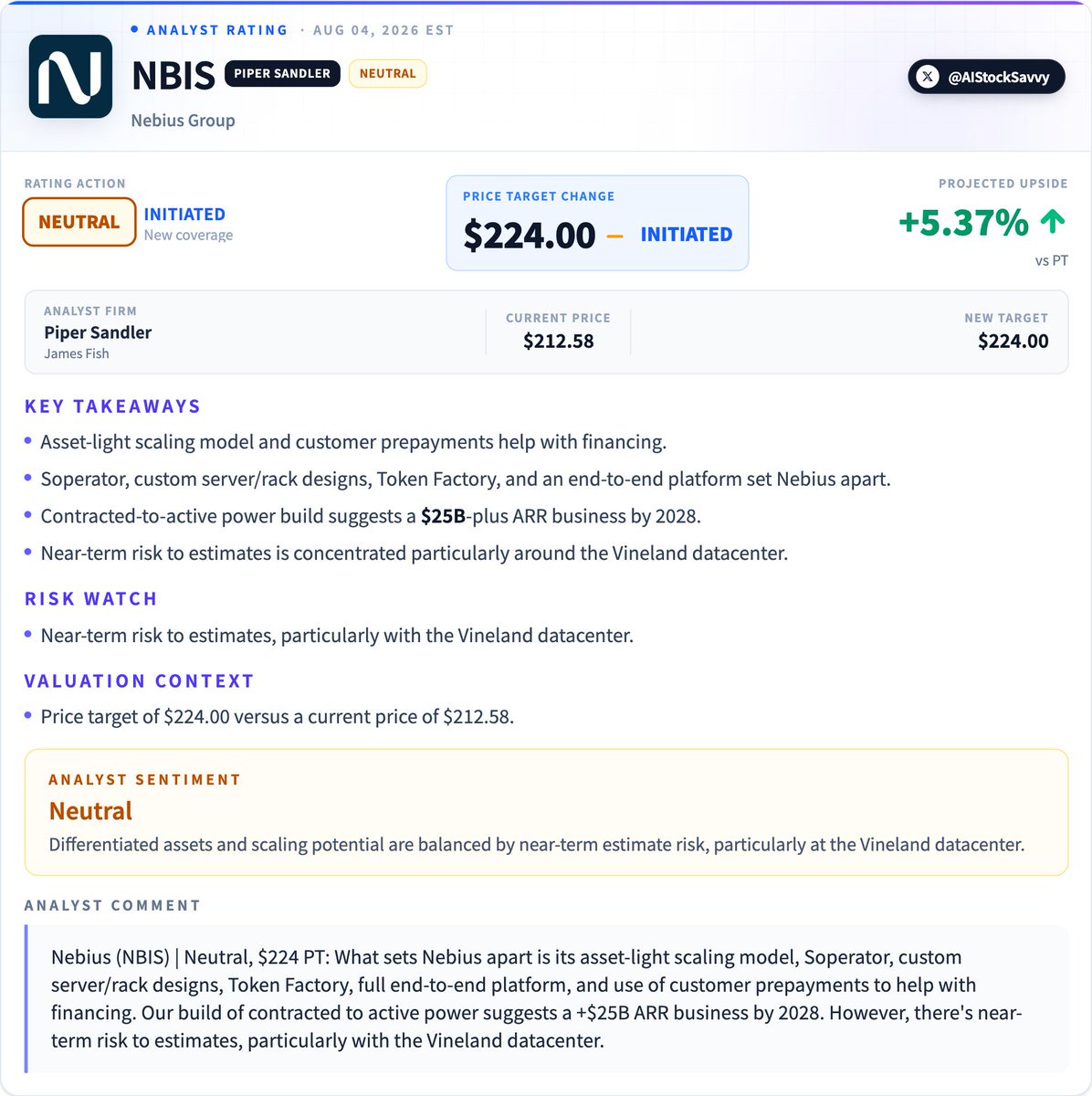Click the Analyst Sentiment Neutral card
Viewport: 1092px width, 1096px height.
546,813
